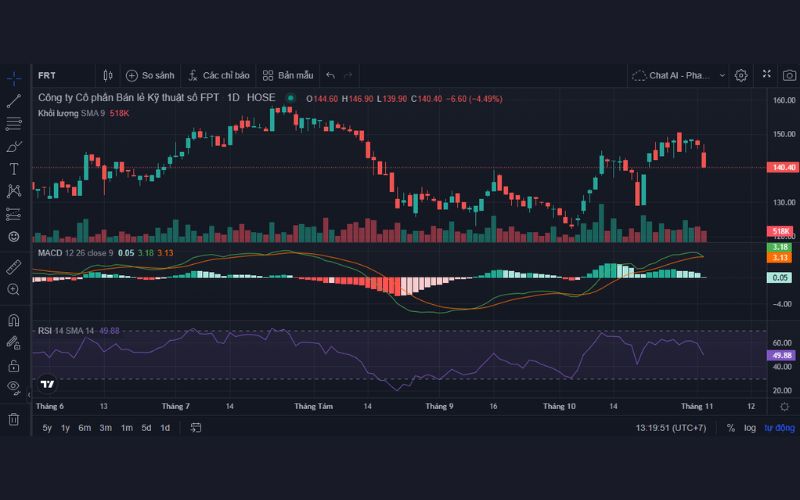Open the candlestick chart type selector
This screenshot has width=800, height=500.
[108, 75]
